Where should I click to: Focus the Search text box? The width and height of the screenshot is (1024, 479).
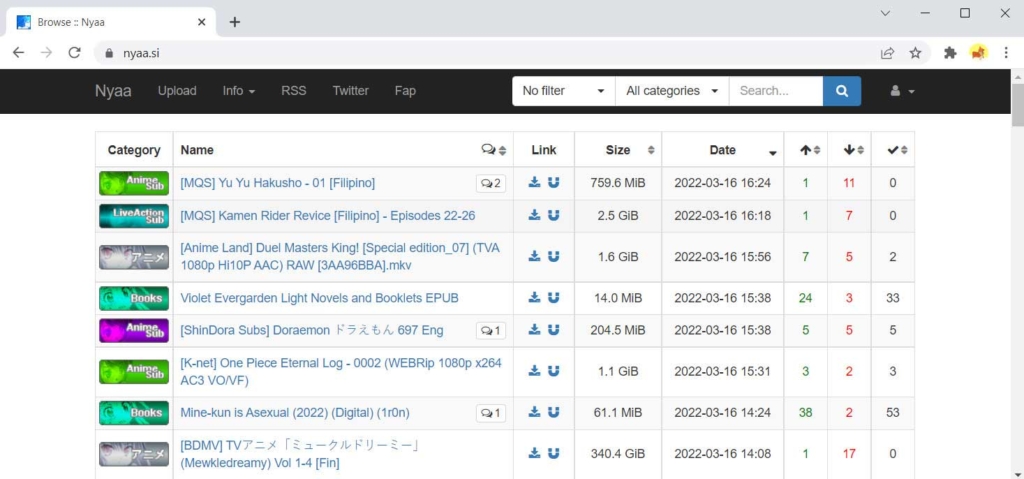(776, 91)
